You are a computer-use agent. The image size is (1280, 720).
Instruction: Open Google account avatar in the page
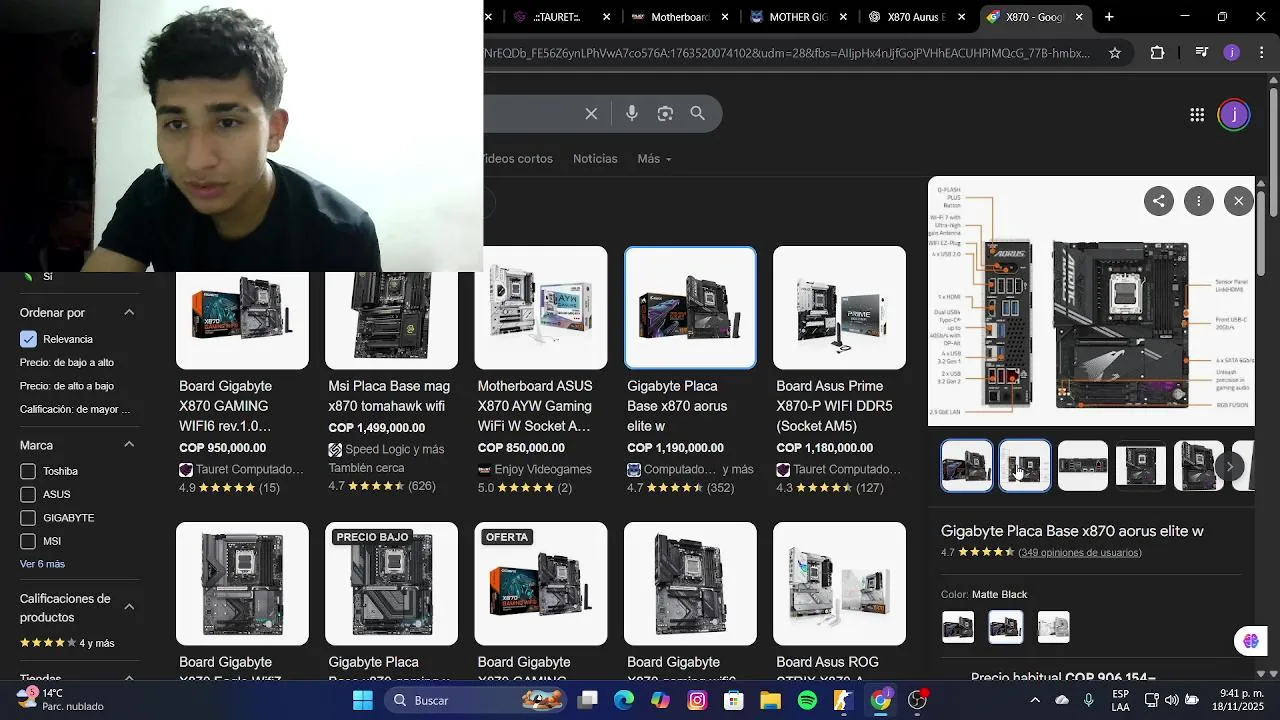(1234, 115)
